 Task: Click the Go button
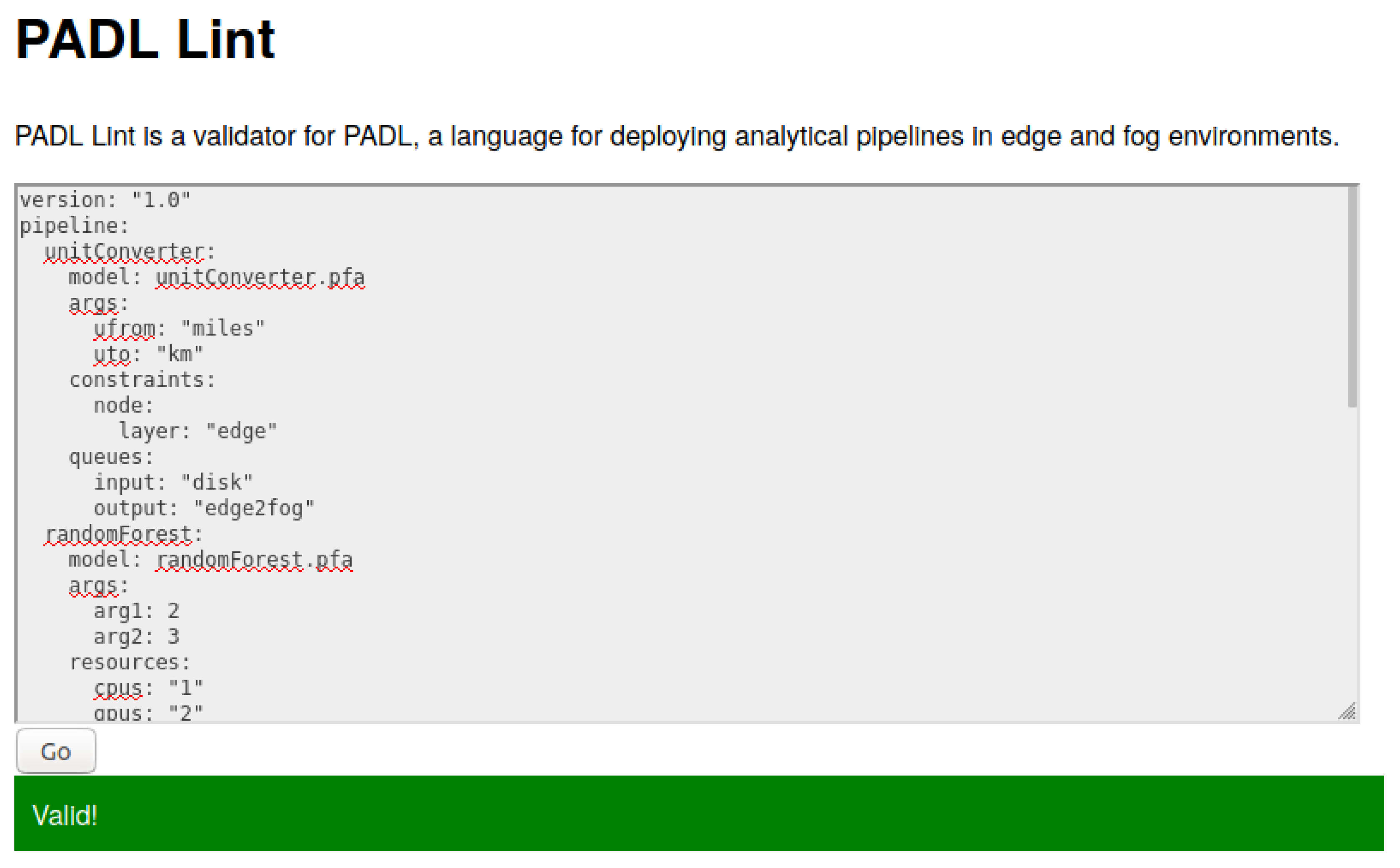click(56, 751)
